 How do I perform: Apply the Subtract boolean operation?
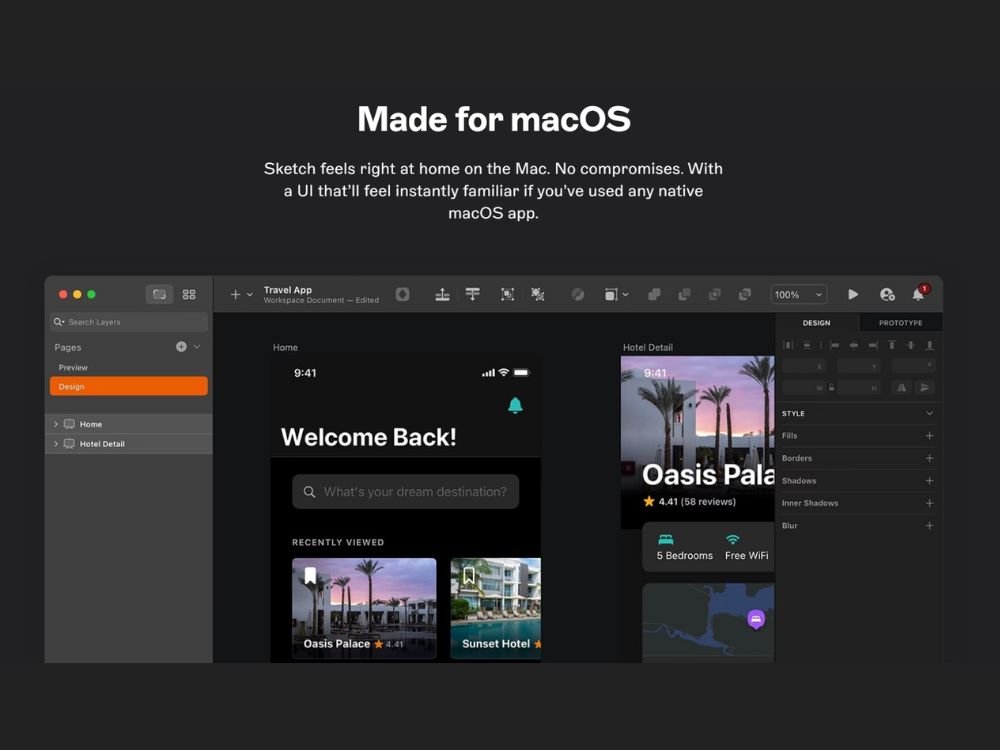tap(684, 294)
